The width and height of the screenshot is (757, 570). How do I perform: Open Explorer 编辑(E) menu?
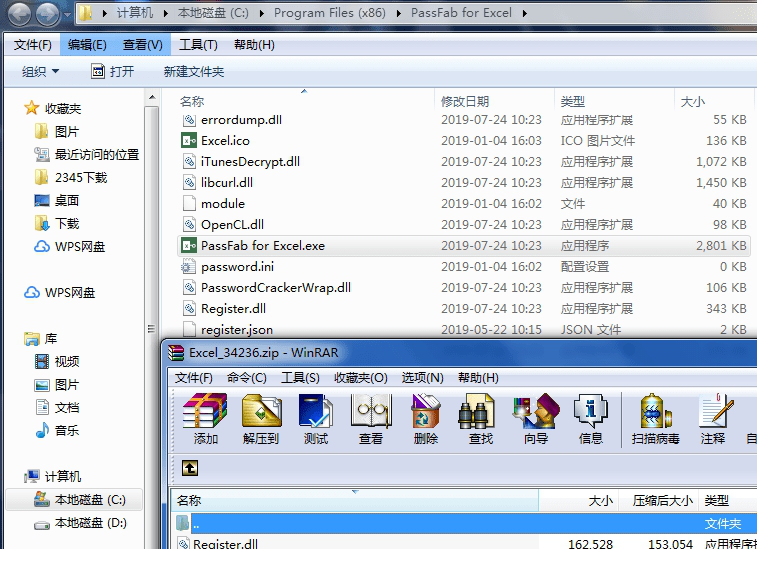point(87,45)
